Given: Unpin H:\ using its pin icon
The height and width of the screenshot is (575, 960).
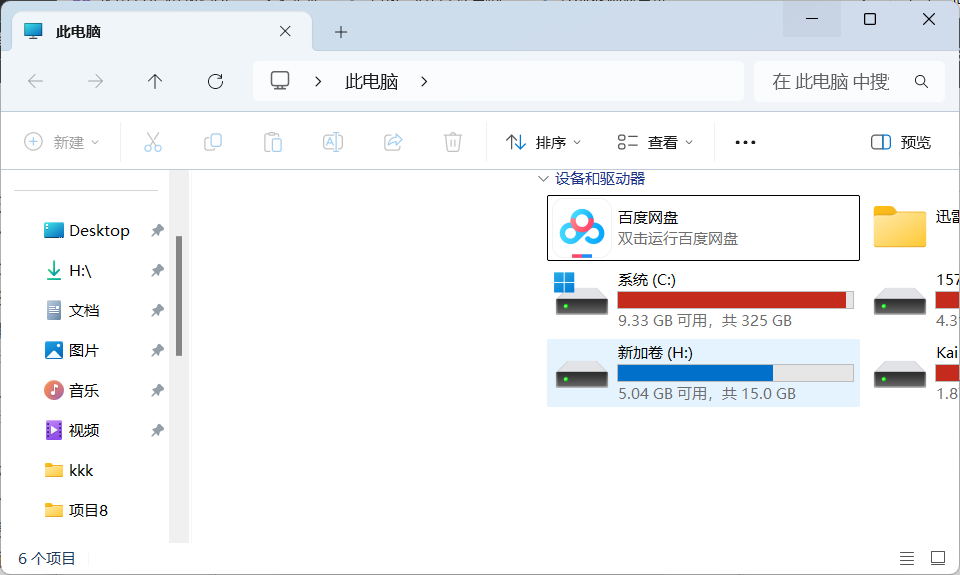Looking at the screenshot, I should point(157,270).
